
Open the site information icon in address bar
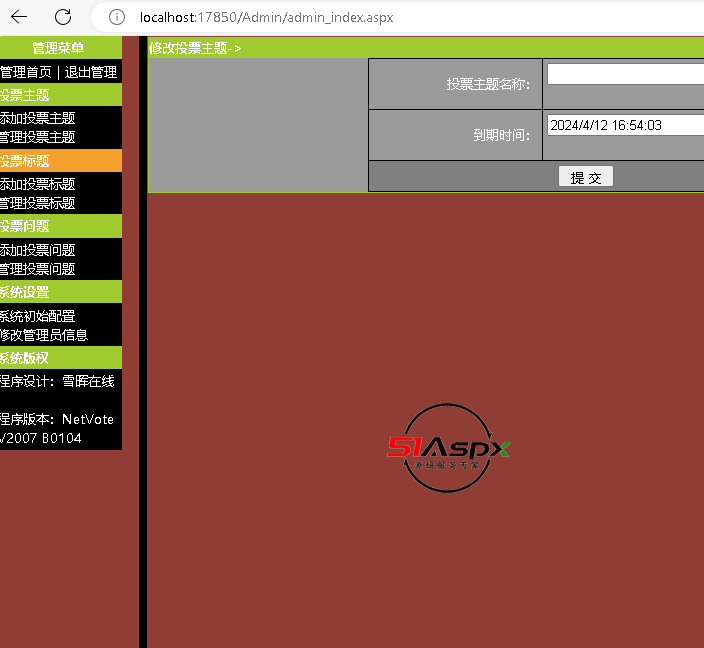click(117, 17)
